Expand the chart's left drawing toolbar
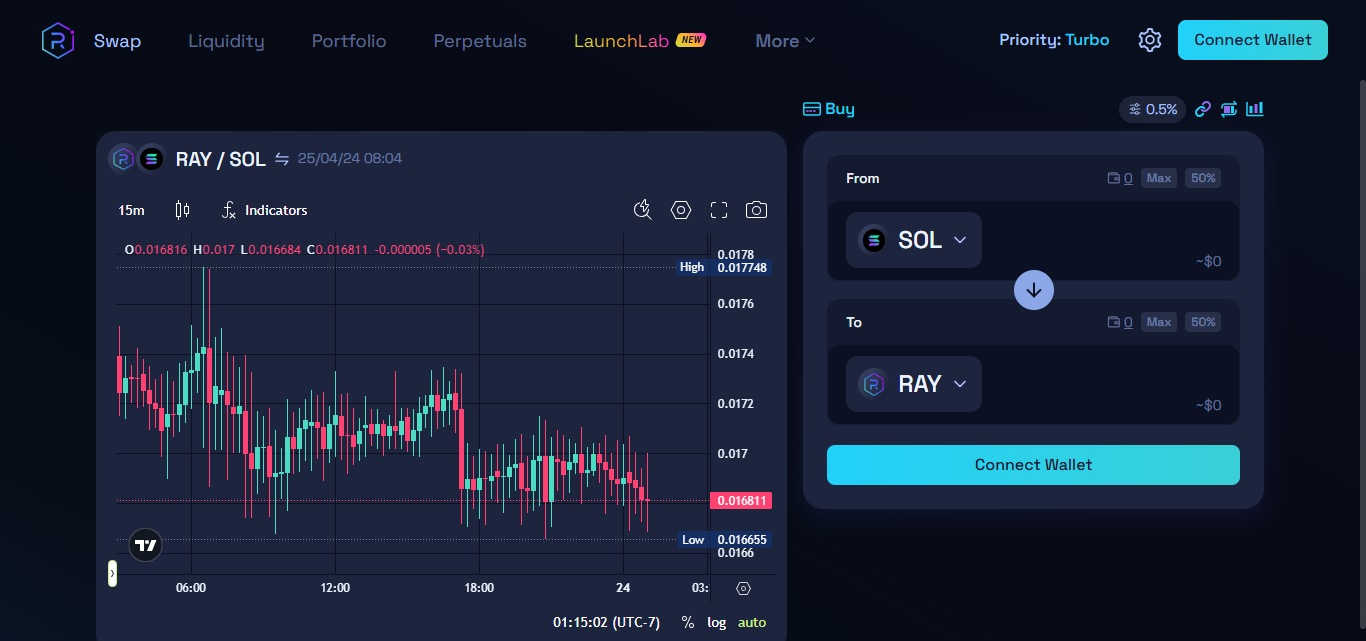The width and height of the screenshot is (1366, 641). click(x=112, y=573)
